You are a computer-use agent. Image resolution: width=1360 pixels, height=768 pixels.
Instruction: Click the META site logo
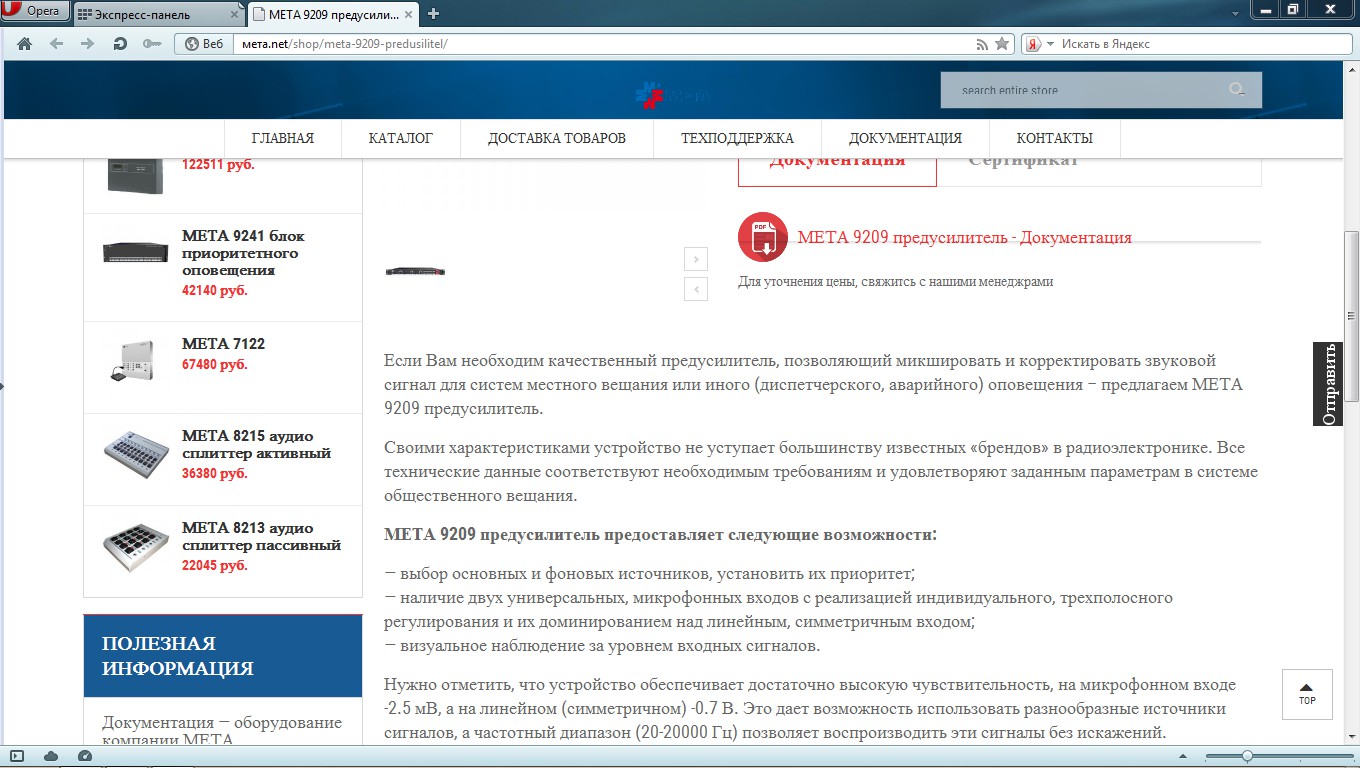pyautogui.click(x=672, y=94)
